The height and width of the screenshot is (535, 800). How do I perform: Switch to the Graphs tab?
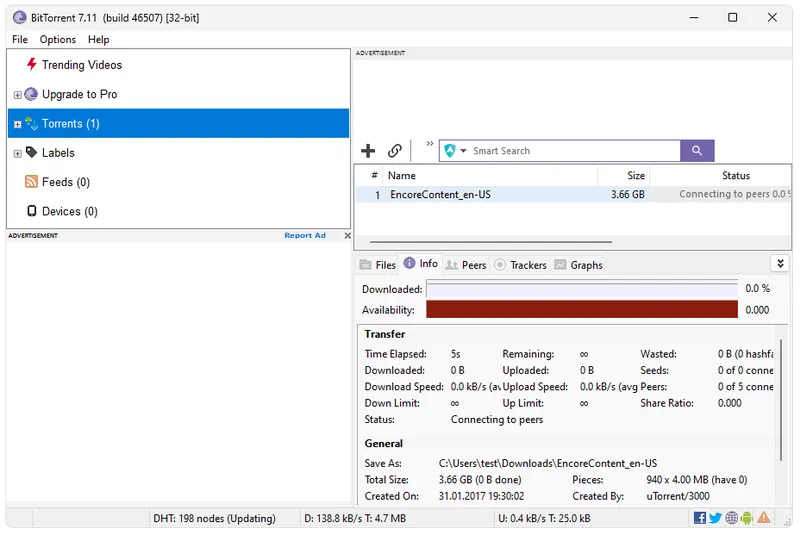[x=579, y=265]
